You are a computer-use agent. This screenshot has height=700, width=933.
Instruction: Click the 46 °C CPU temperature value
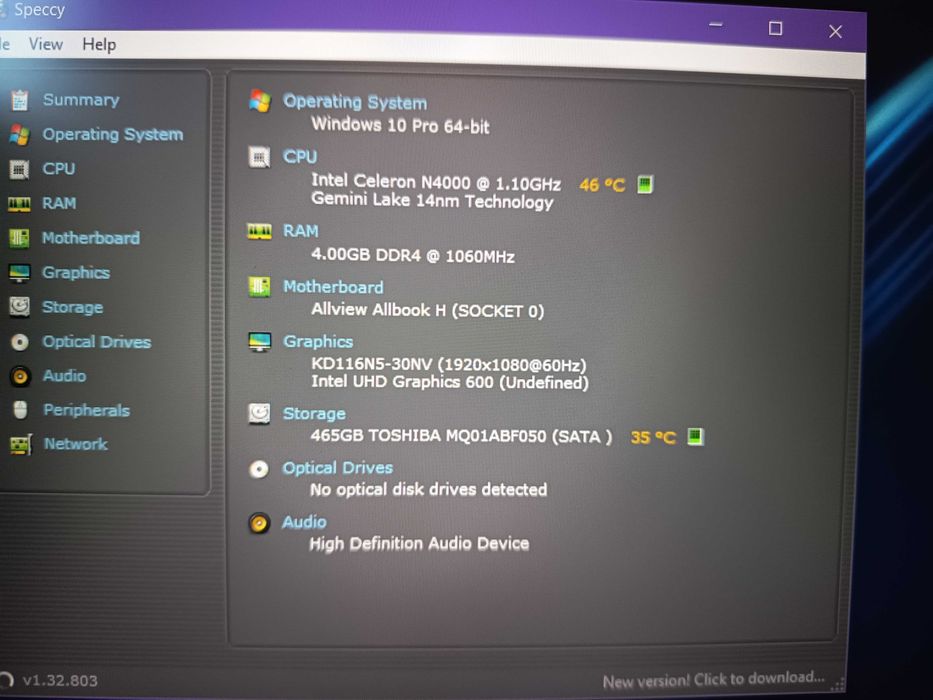(x=602, y=185)
